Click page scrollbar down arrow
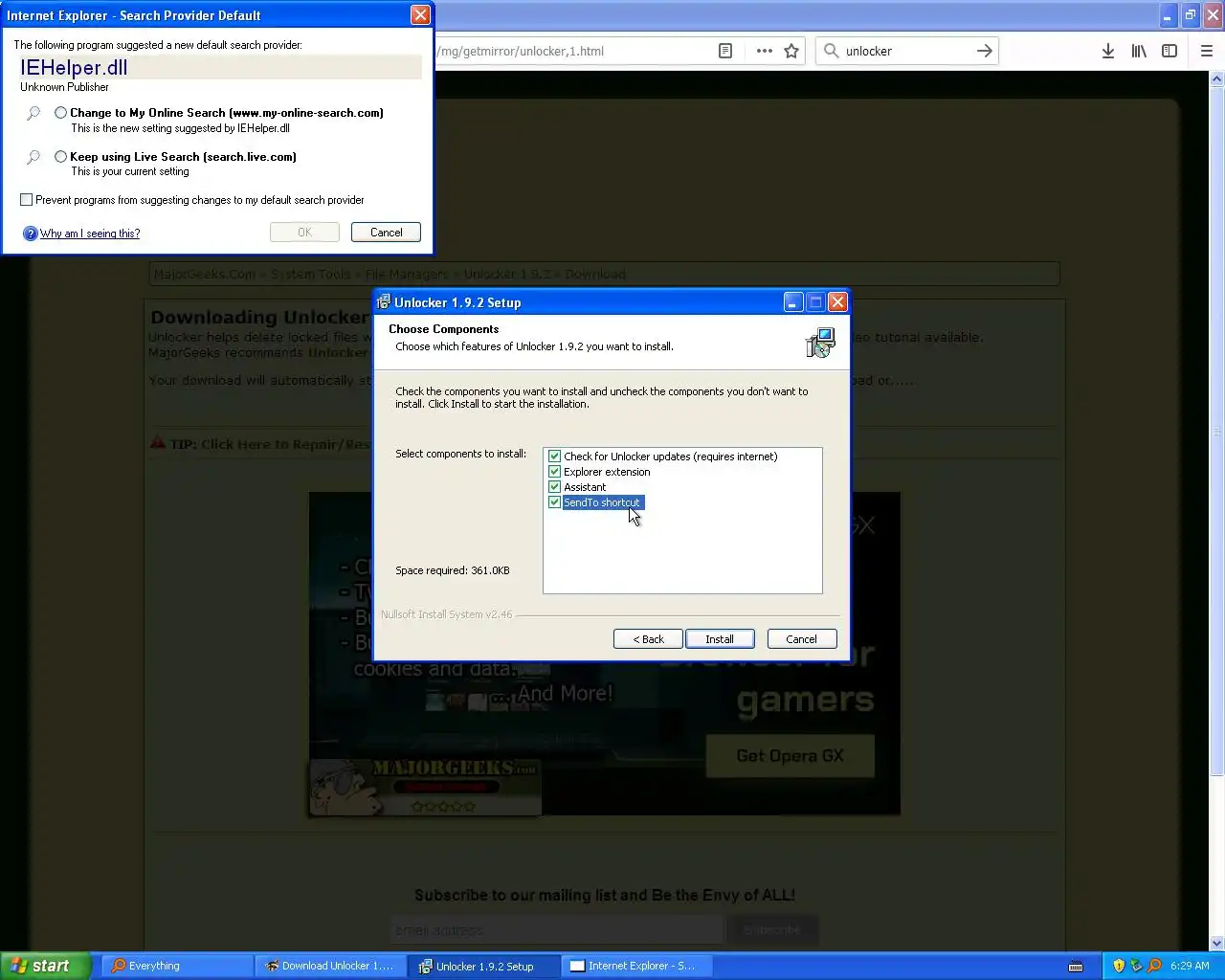Image resolution: width=1225 pixels, height=980 pixels. (x=1216, y=943)
